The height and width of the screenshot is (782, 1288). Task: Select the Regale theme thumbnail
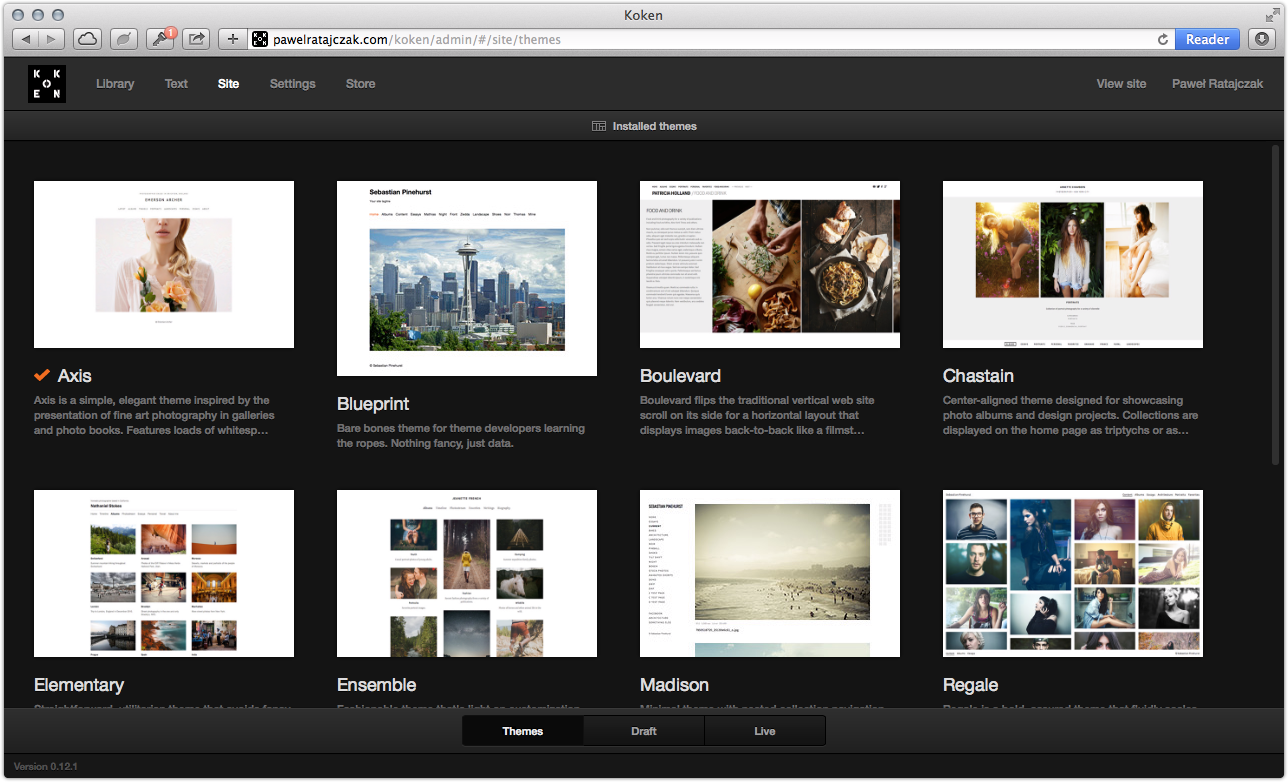click(1073, 573)
